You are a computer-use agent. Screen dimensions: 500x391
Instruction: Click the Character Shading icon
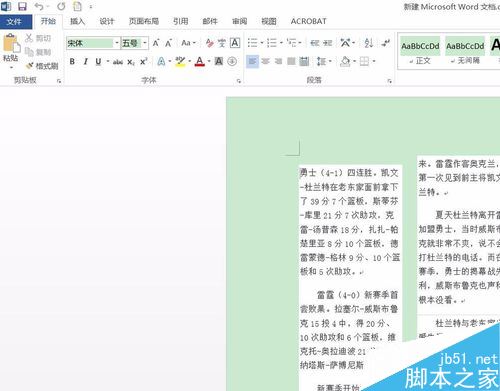click(219, 62)
